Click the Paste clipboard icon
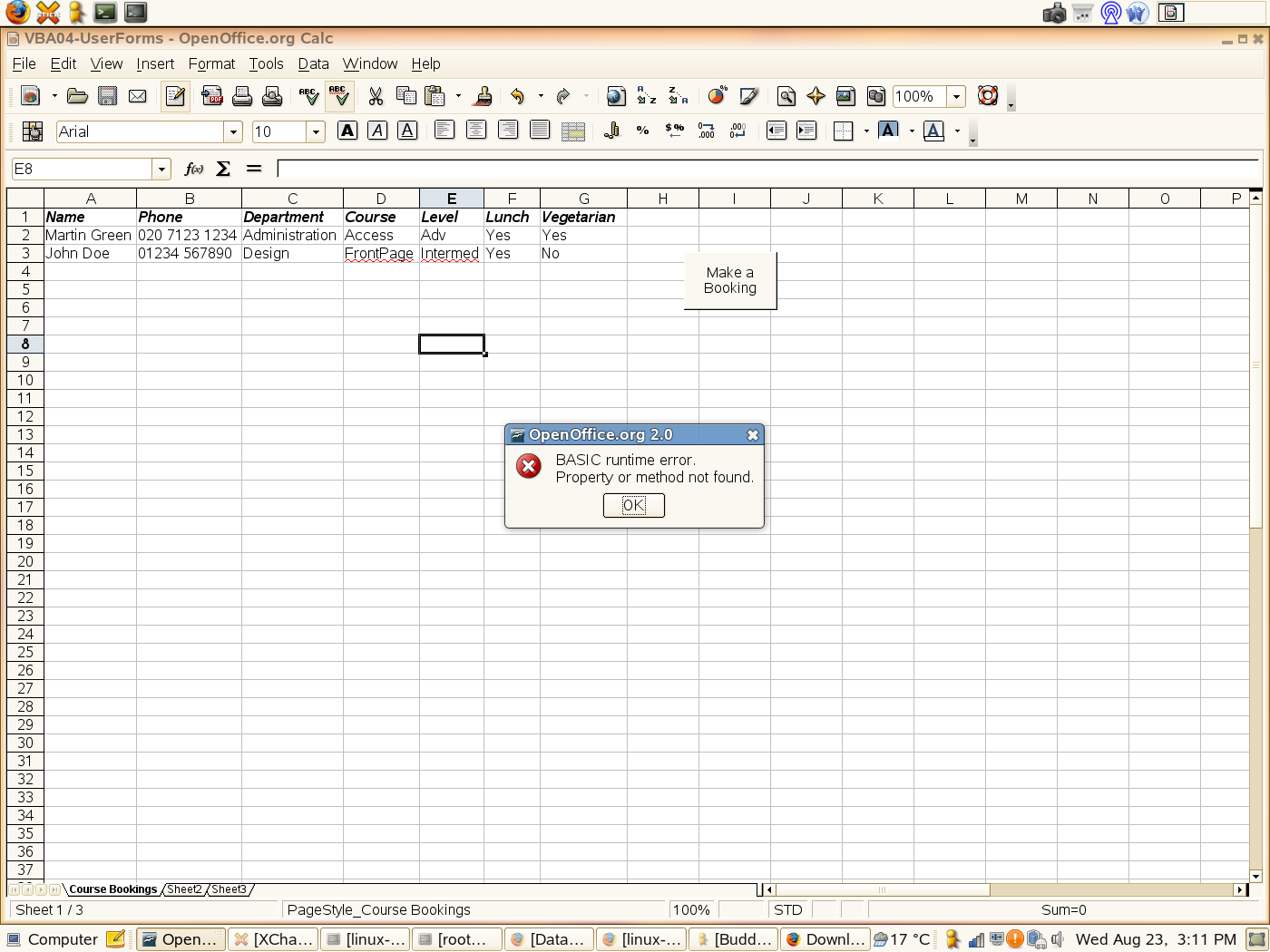The image size is (1270, 952). point(435,96)
